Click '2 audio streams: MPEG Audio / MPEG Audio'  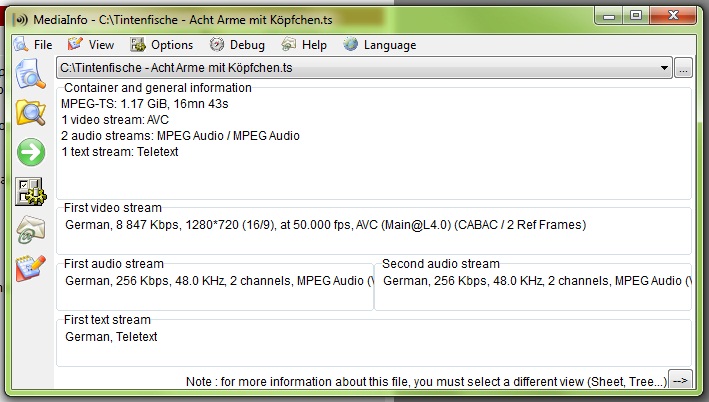[x=180, y=136]
